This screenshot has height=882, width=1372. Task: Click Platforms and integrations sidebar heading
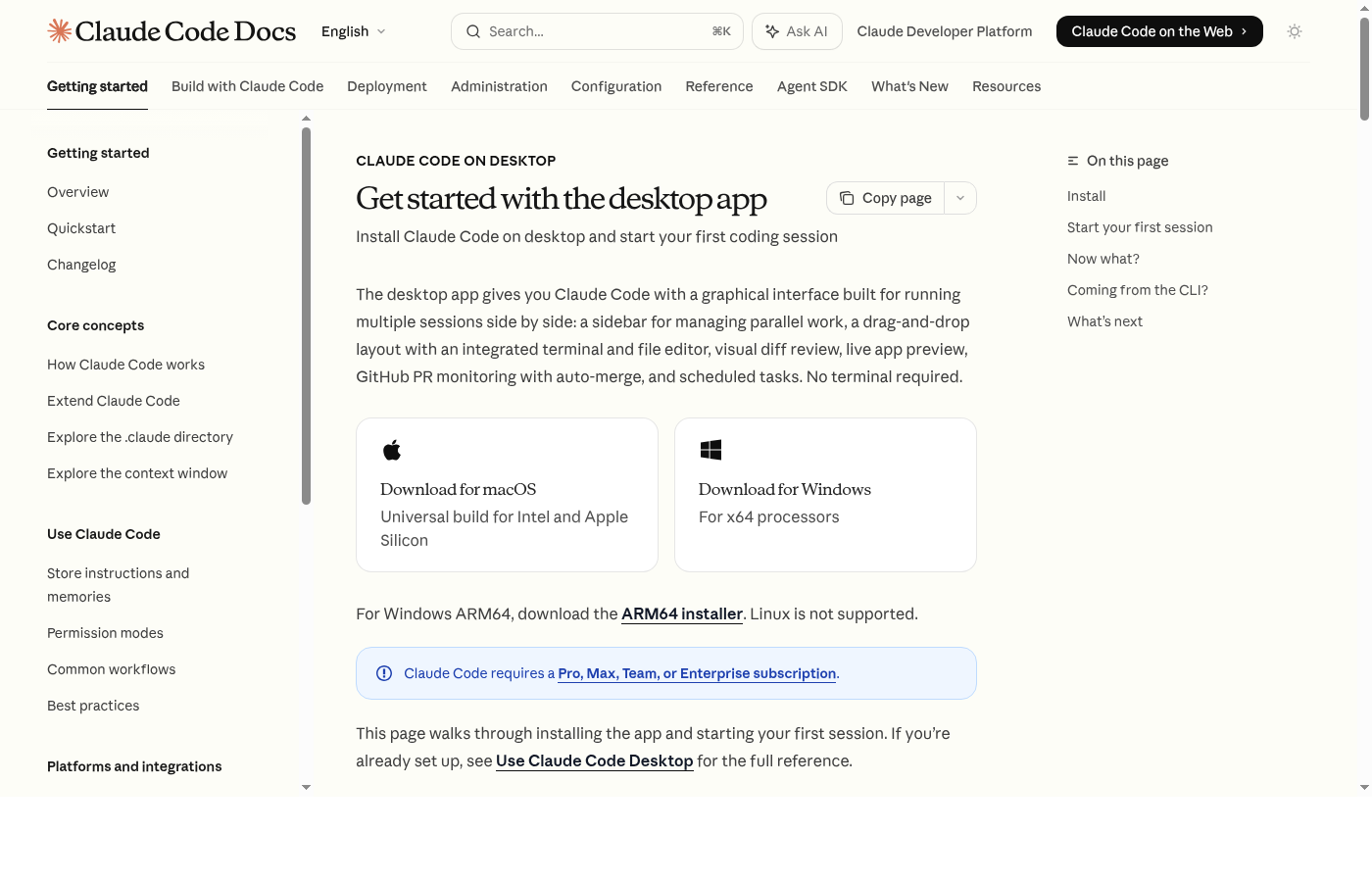click(x=134, y=766)
